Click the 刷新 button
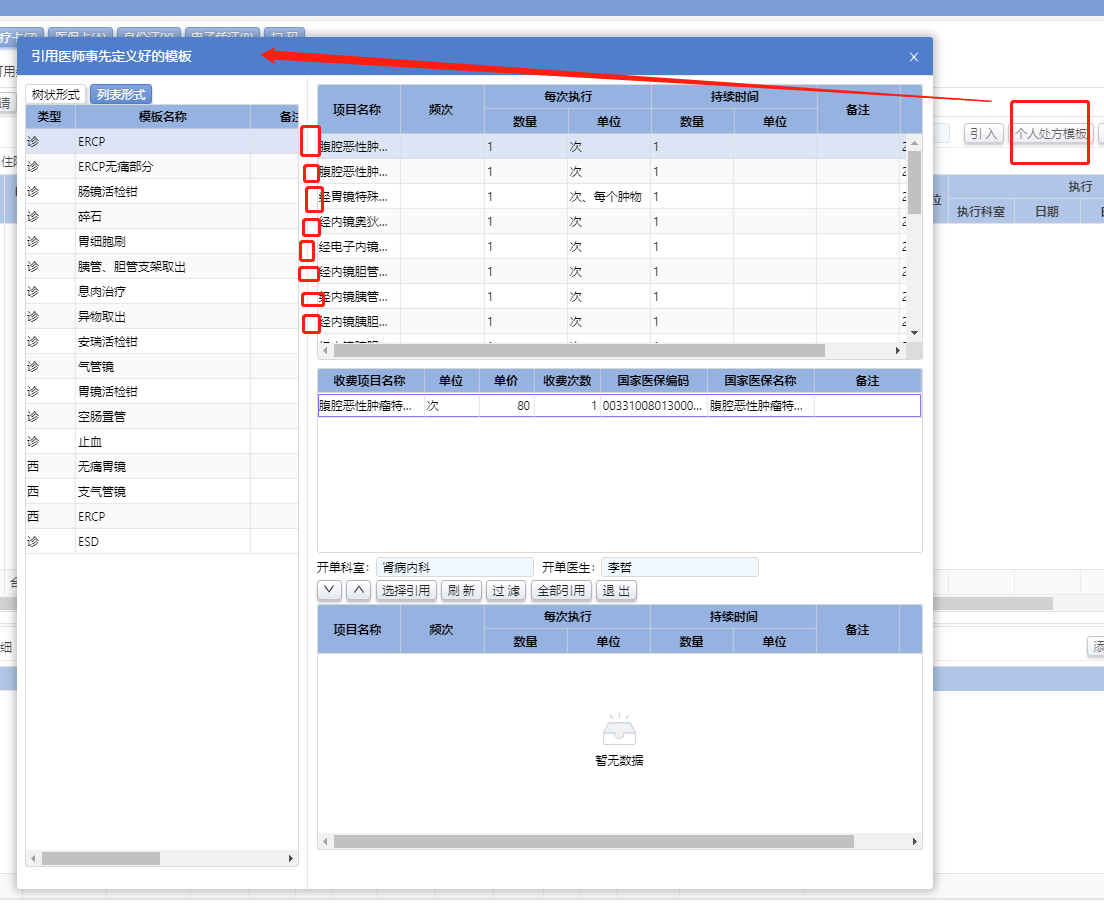The height and width of the screenshot is (903, 1104). (x=461, y=590)
